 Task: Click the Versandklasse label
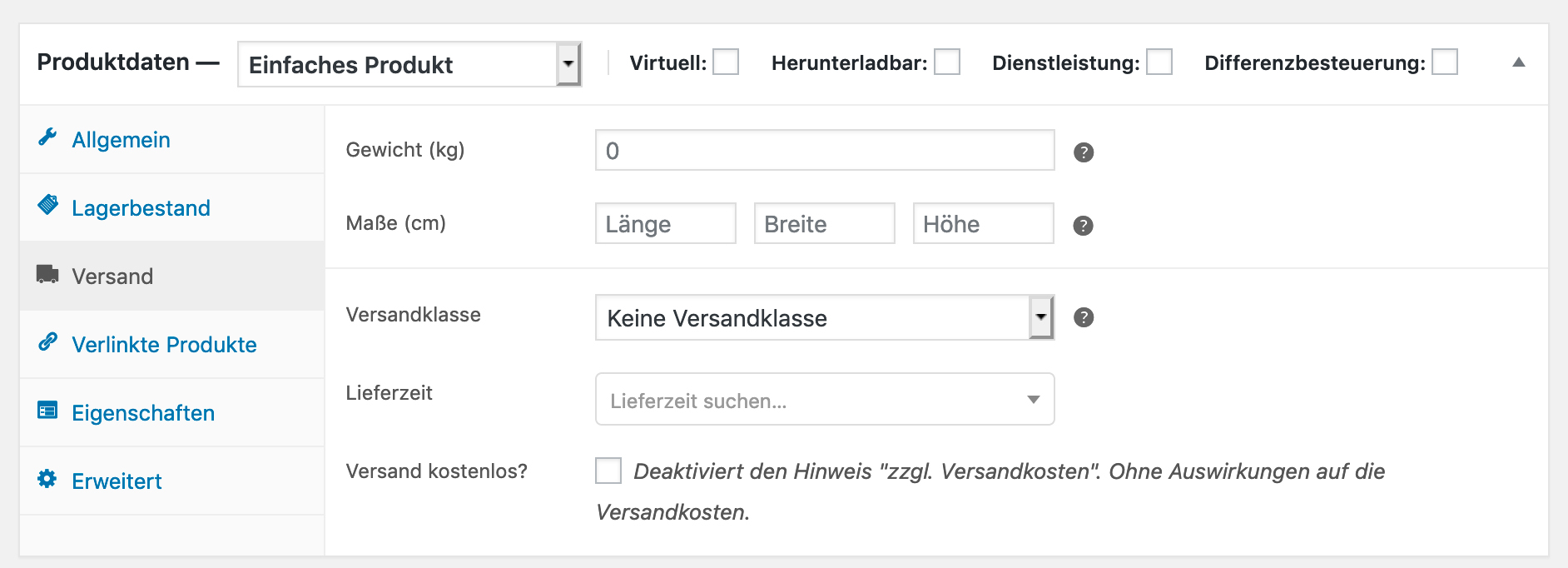(x=413, y=315)
